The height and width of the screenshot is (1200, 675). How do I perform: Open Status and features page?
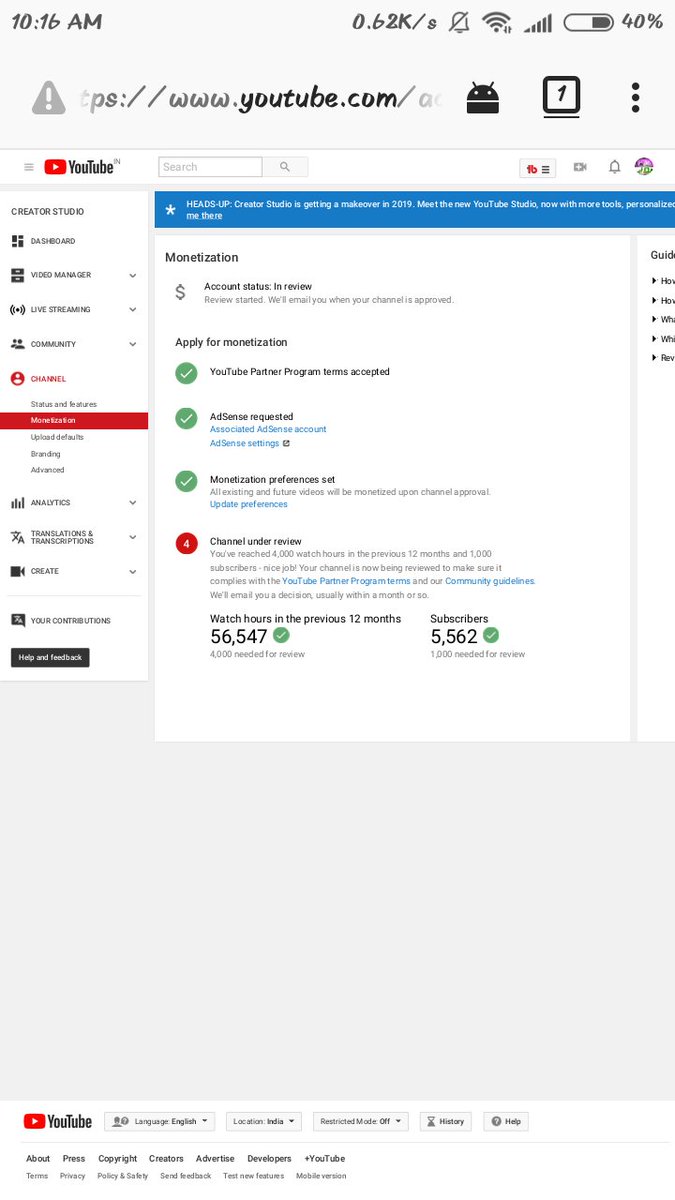[x=64, y=404]
